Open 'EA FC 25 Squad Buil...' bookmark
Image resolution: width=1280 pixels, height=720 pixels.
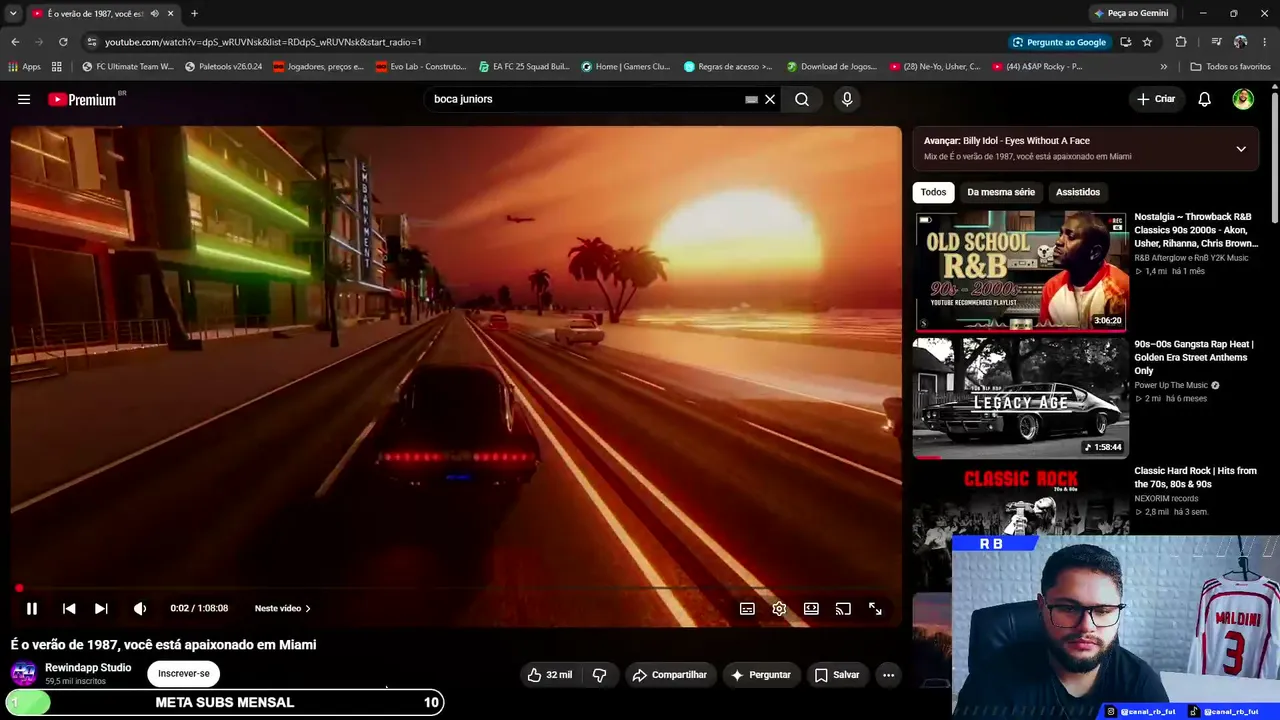[524, 67]
